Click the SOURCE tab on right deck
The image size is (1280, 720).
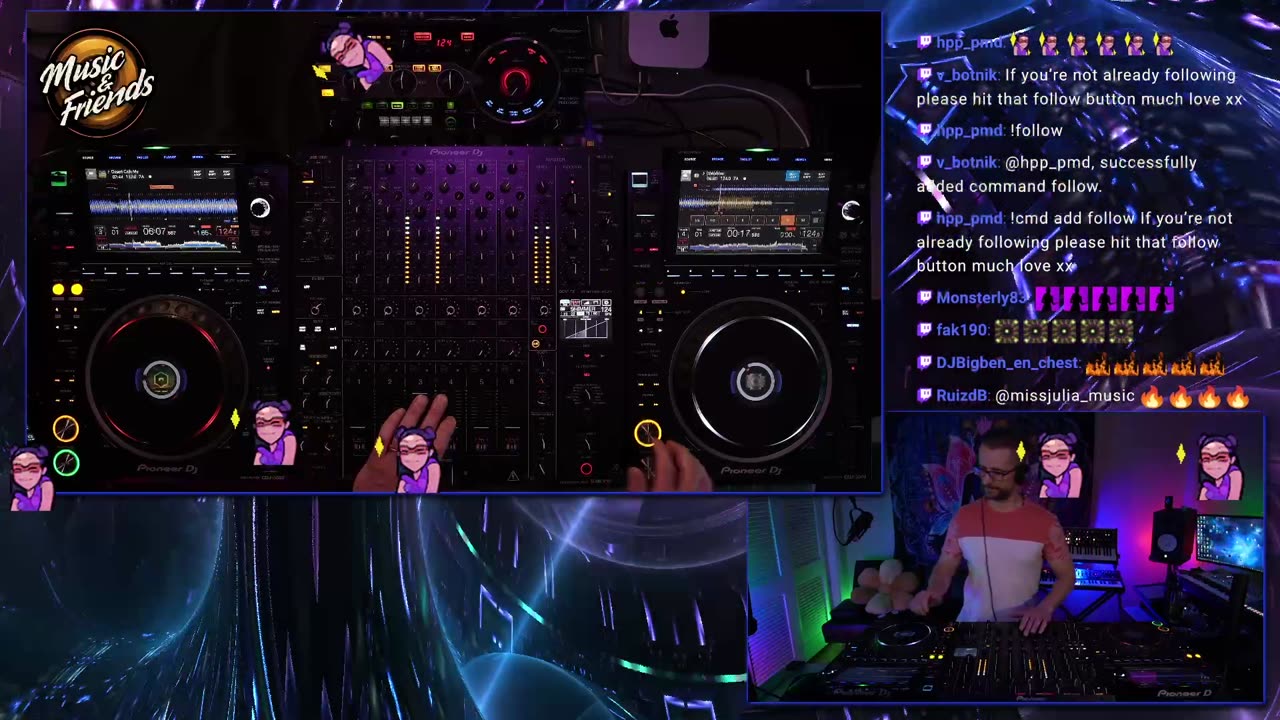point(690,159)
